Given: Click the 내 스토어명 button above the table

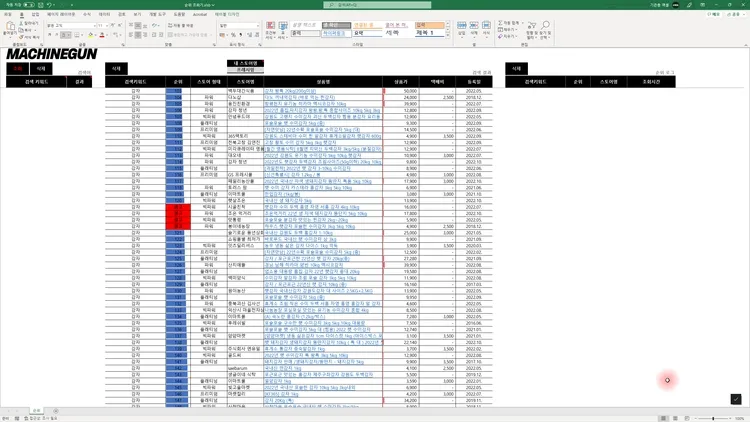Looking at the screenshot, I should pyautogui.click(x=245, y=63).
